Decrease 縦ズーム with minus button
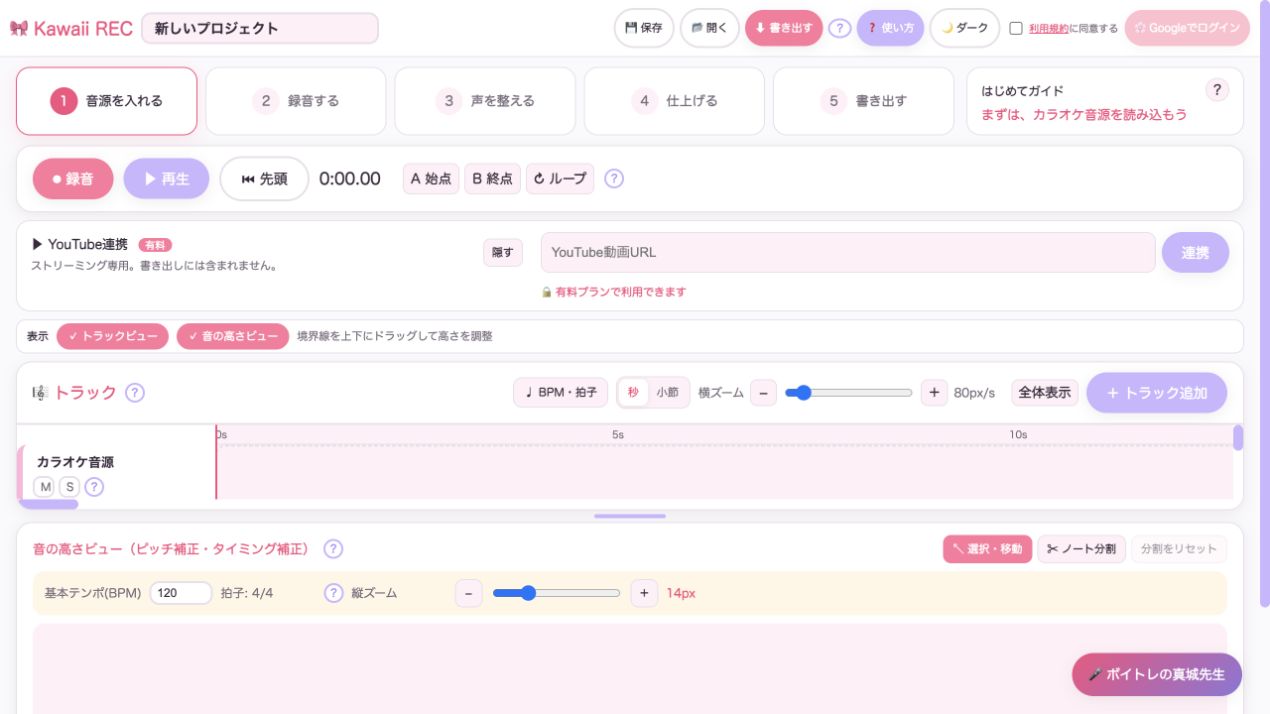 [469, 593]
